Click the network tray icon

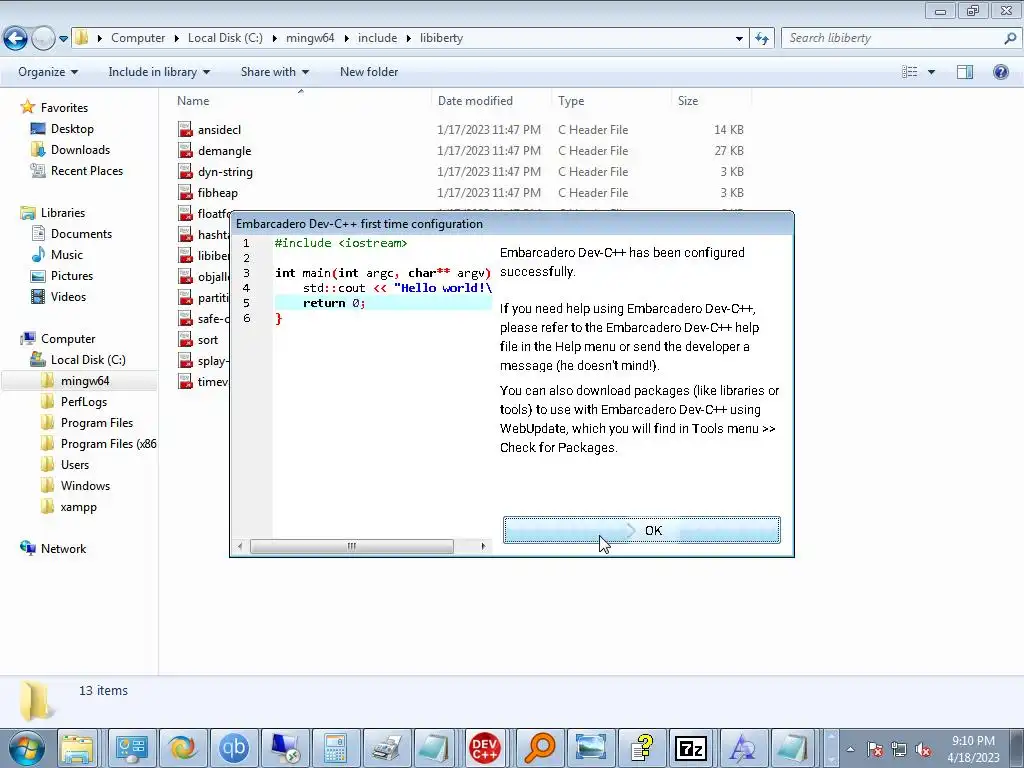coord(899,749)
